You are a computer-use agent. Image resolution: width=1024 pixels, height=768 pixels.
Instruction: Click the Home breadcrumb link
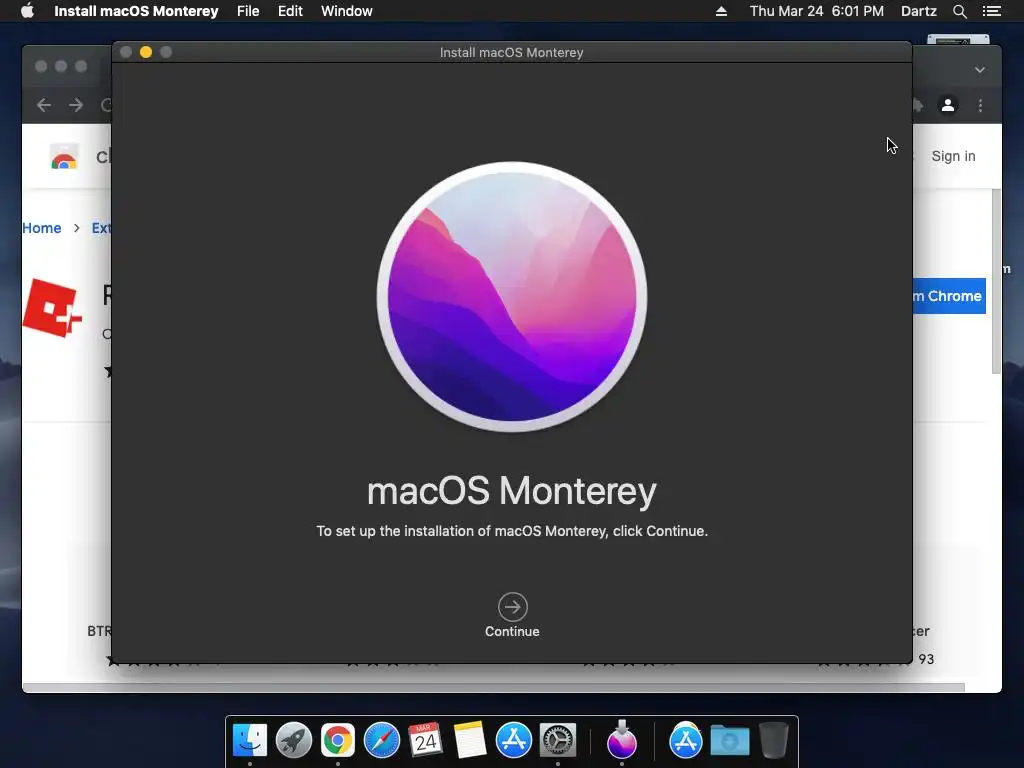42,228
